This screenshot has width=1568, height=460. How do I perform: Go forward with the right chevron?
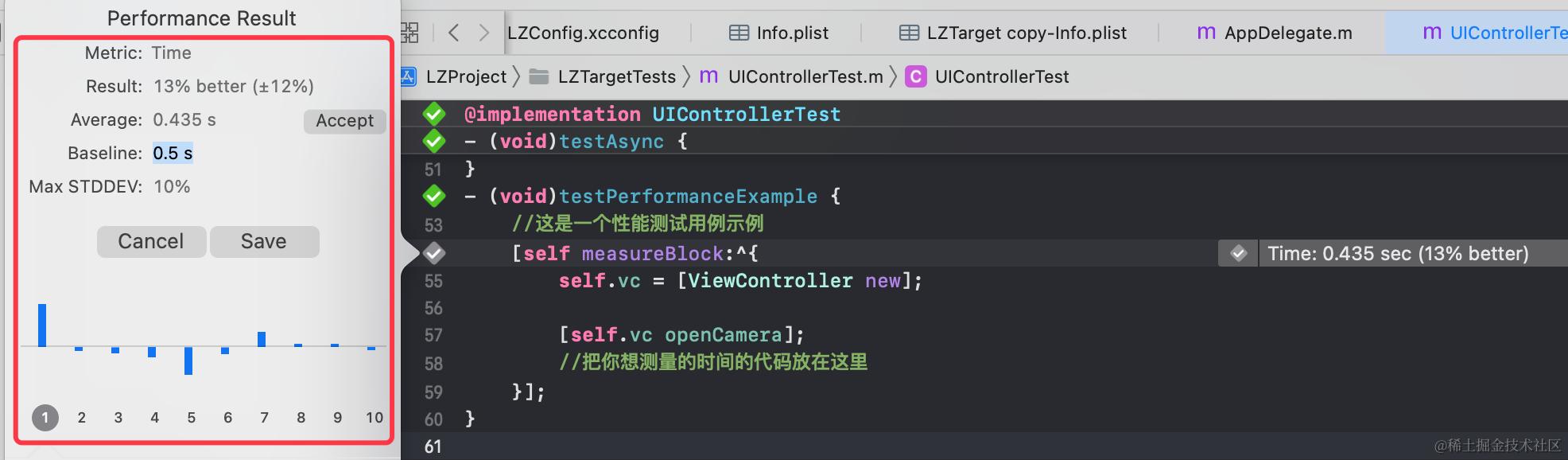pyautogui.click(x=483, y=33)
